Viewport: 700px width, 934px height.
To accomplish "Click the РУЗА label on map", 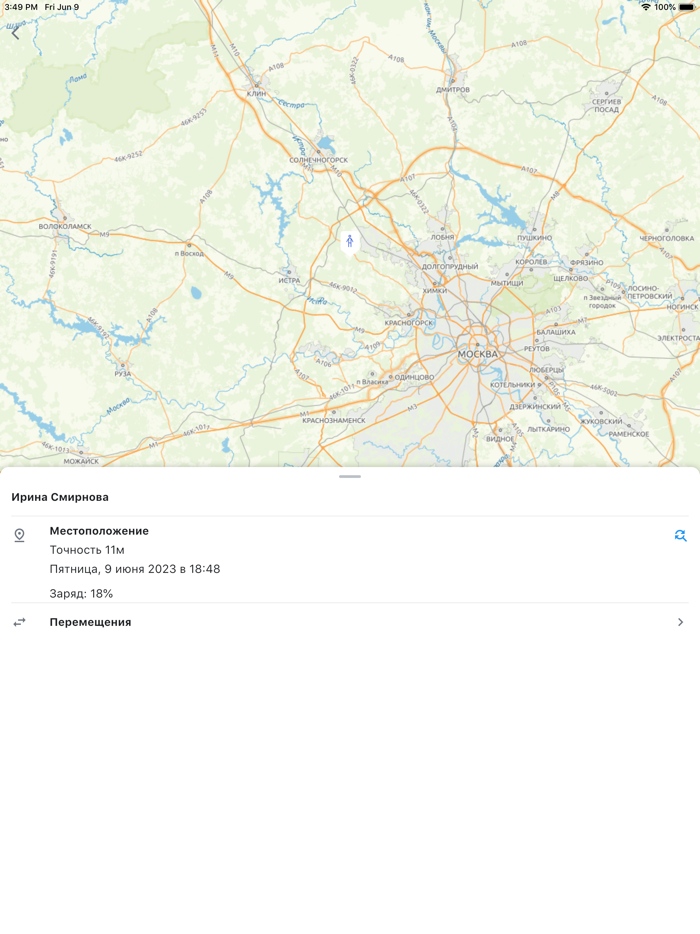I will coord(123,374).
